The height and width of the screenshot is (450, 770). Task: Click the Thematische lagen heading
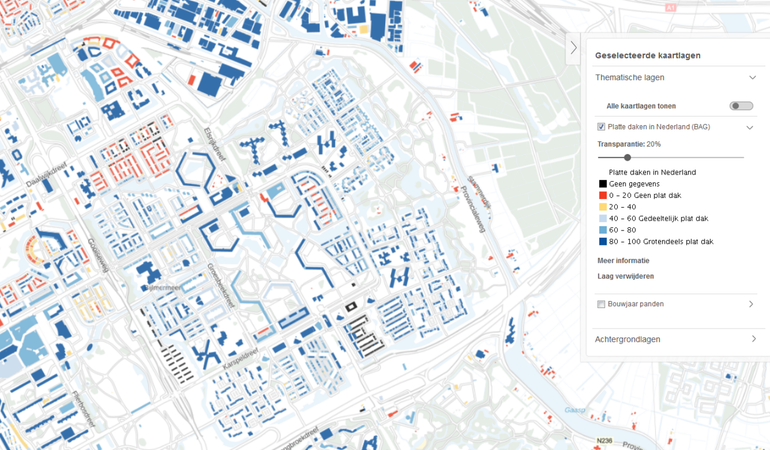tap(630, 78)
